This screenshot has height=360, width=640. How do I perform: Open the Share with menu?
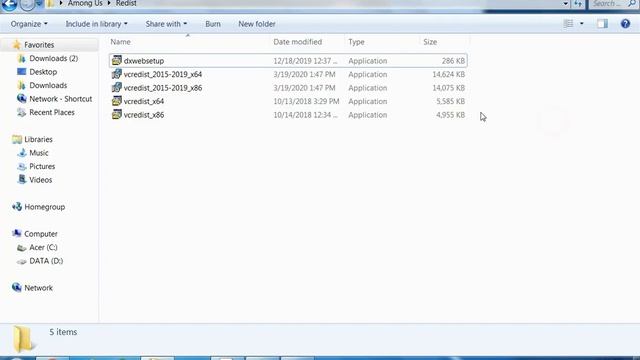coord(166,24)
